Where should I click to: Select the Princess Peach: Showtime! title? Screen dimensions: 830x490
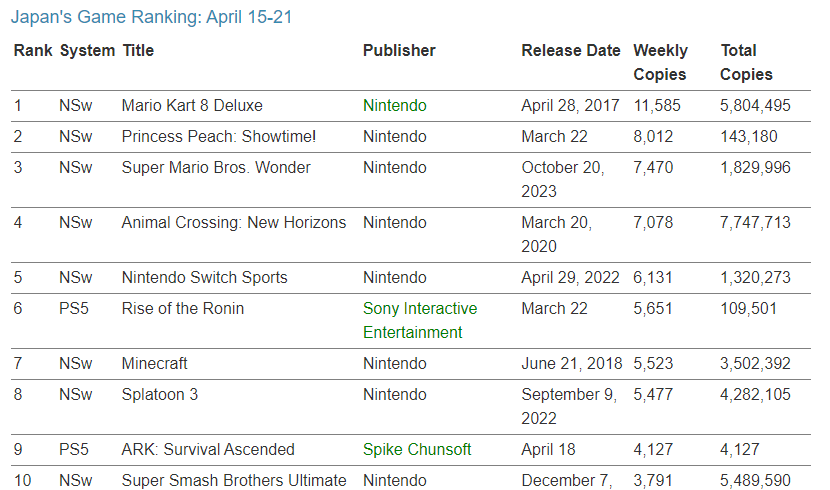point(219,137)
